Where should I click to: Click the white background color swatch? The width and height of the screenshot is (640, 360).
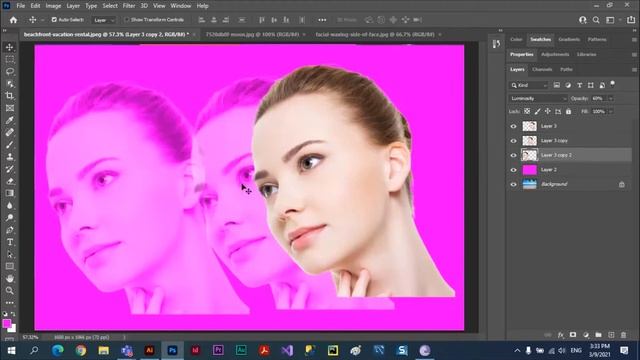(13, 329)
